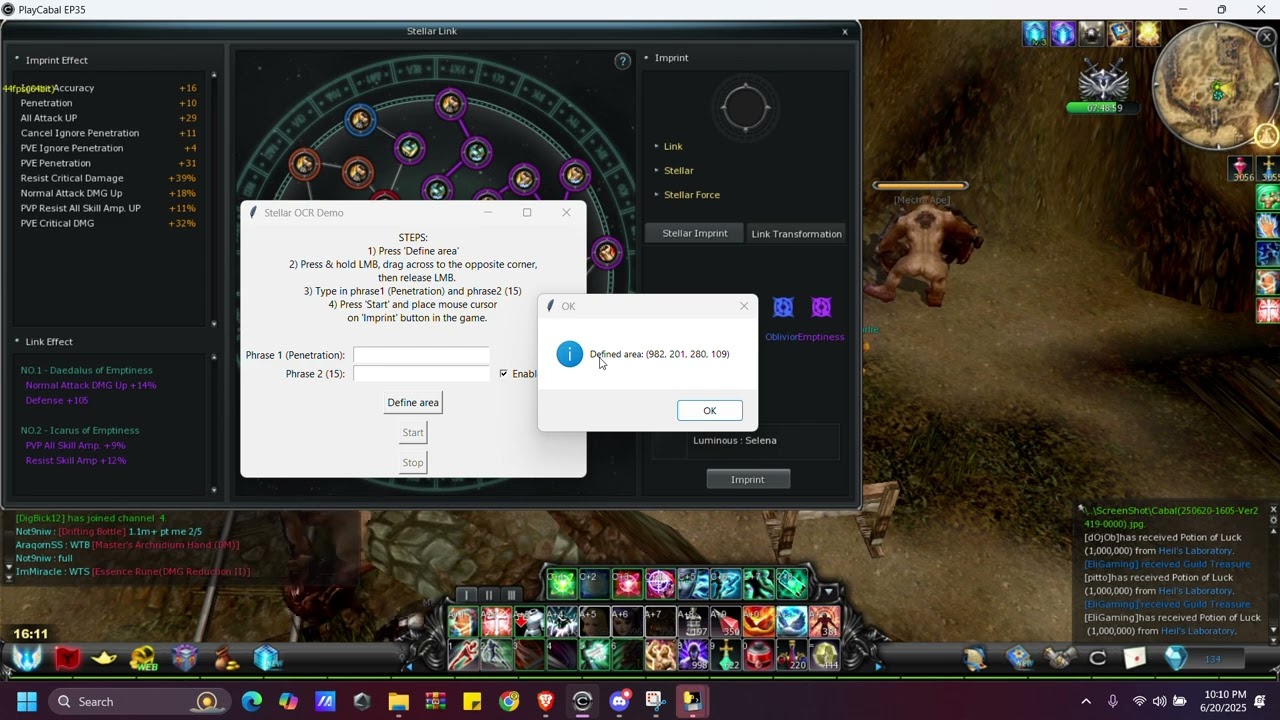Switch to Stellar Imprint tab
The image size is (1280, 720).
pyautogui.click(x=695, y=233)
